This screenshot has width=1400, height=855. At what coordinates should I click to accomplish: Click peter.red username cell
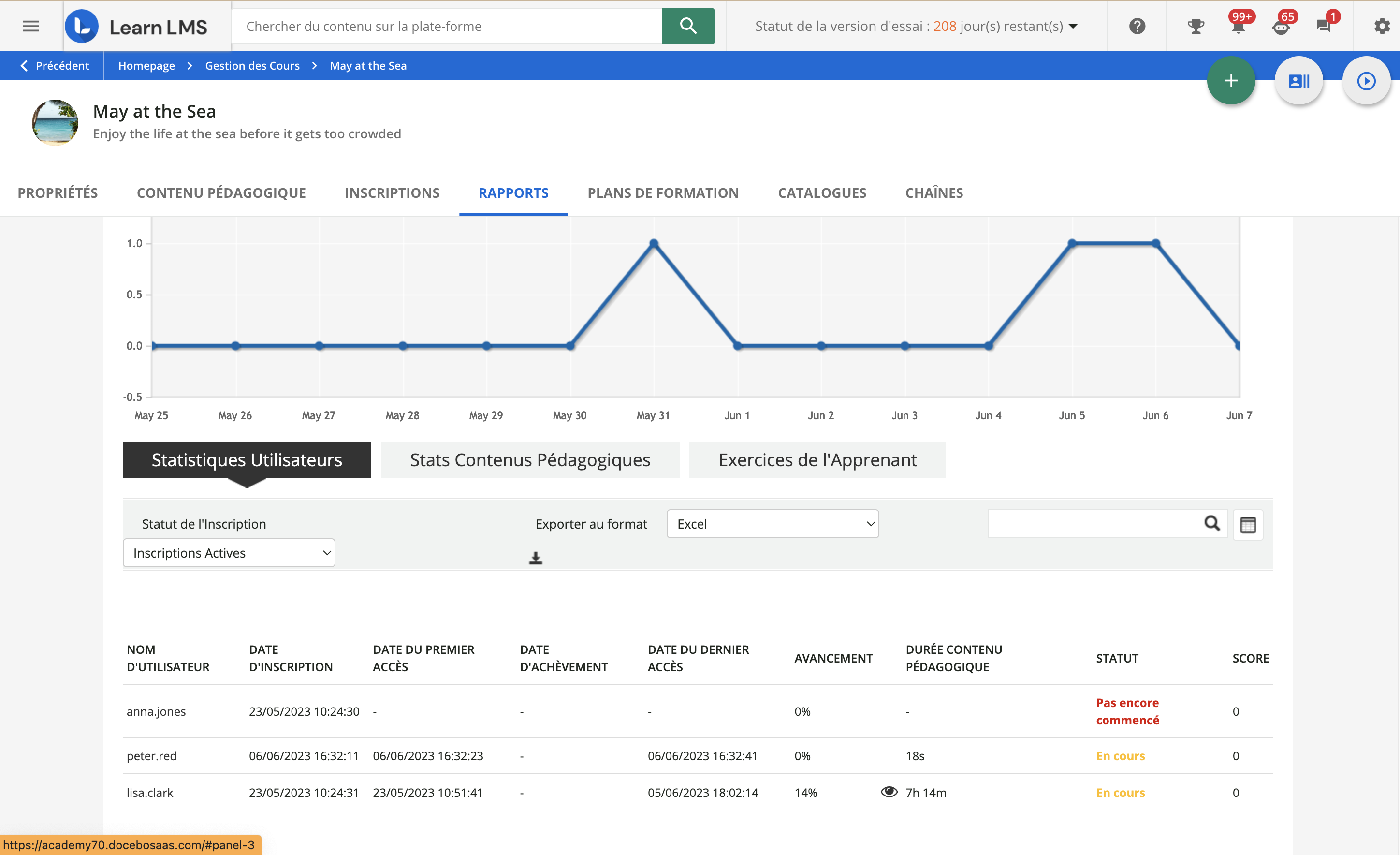(x=152, y=755)
